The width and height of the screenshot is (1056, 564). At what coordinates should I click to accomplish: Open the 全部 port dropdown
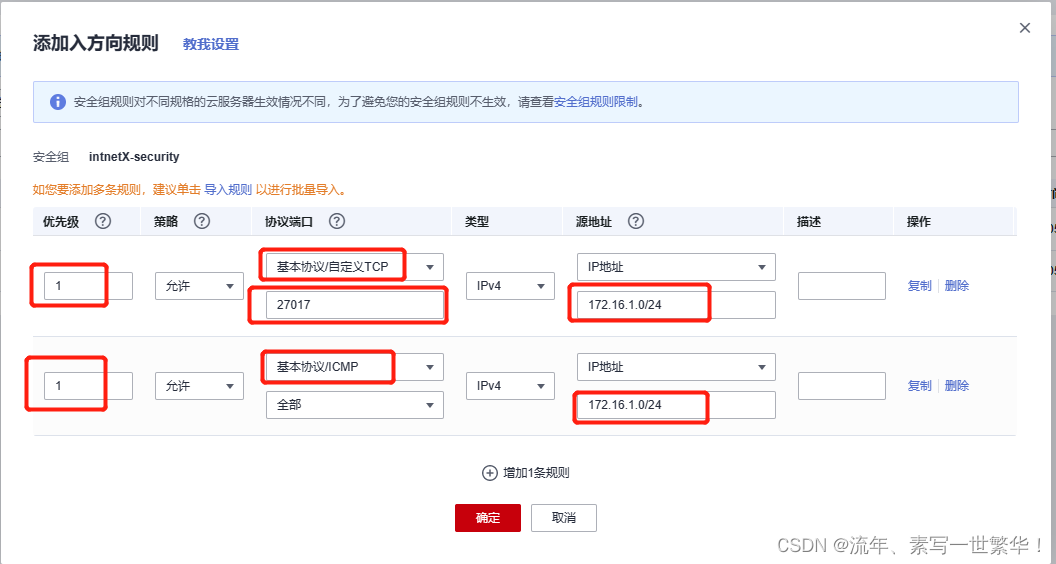point(355,405)
